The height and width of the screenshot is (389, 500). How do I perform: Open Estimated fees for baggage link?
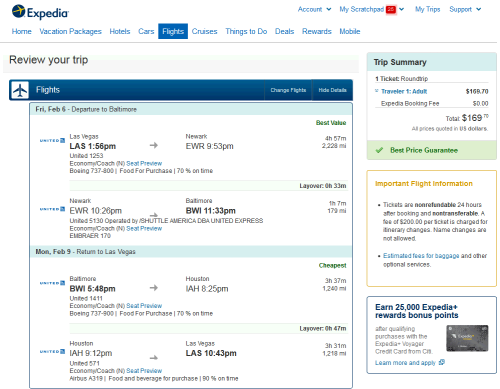tap(421, 256)
